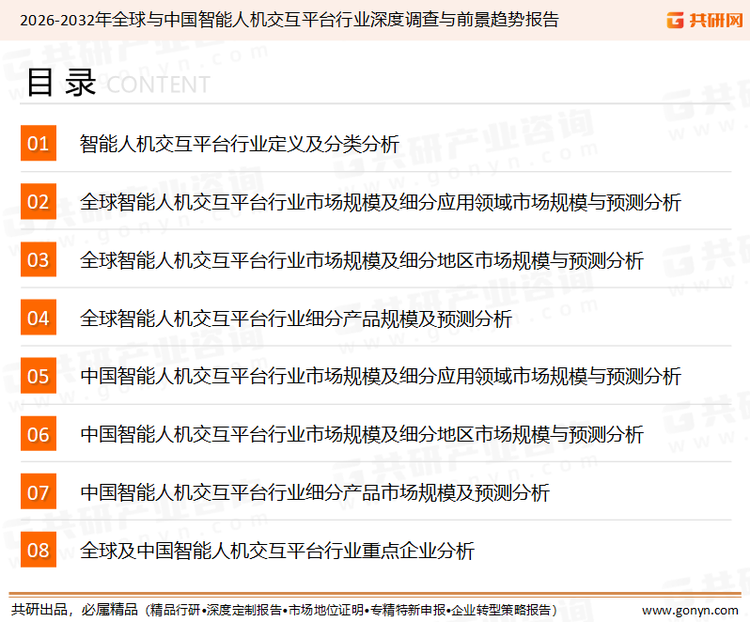Click the 共研出品，必属精品 footer slogan
Image resolution: width=750 pixels, height=622 pixels.
(x=75, y=610)
